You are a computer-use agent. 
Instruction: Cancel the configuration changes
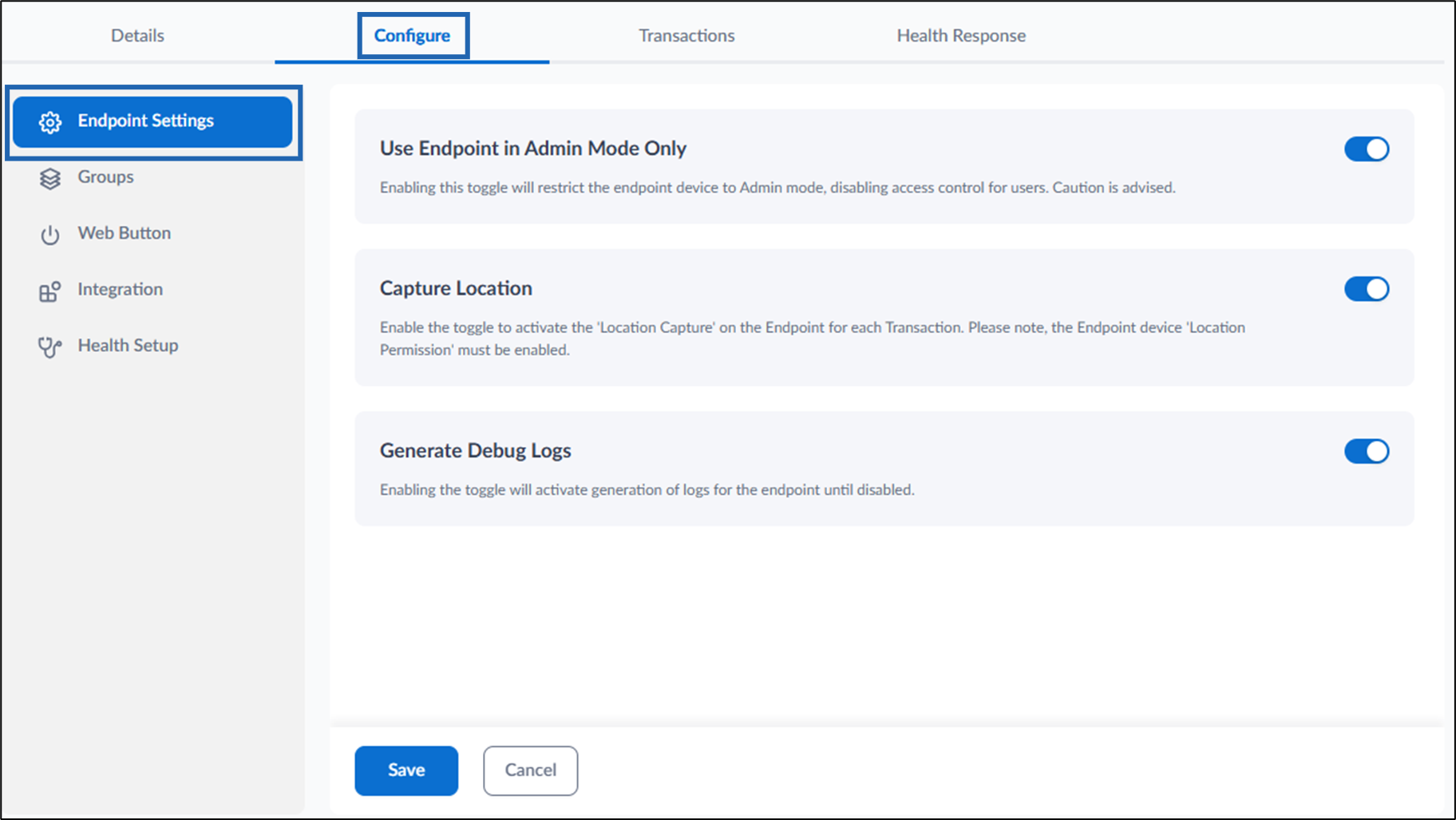(530, 770)
